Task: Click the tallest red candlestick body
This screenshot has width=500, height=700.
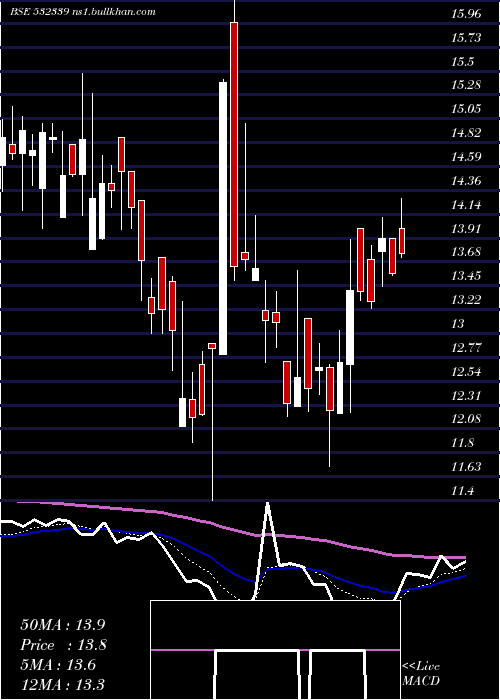Action: [234, 144]
